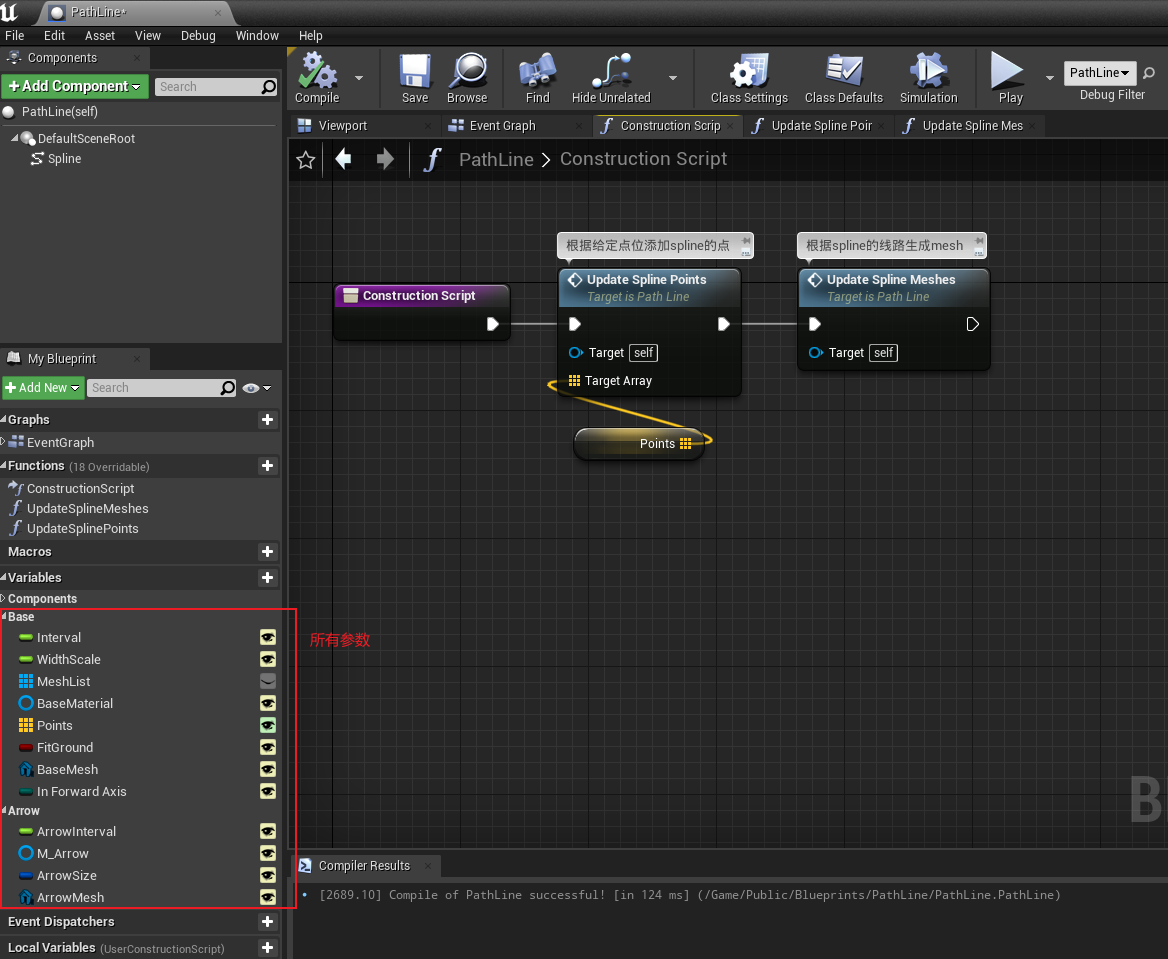Bookmark graph with the star icon

pos(305,160)
